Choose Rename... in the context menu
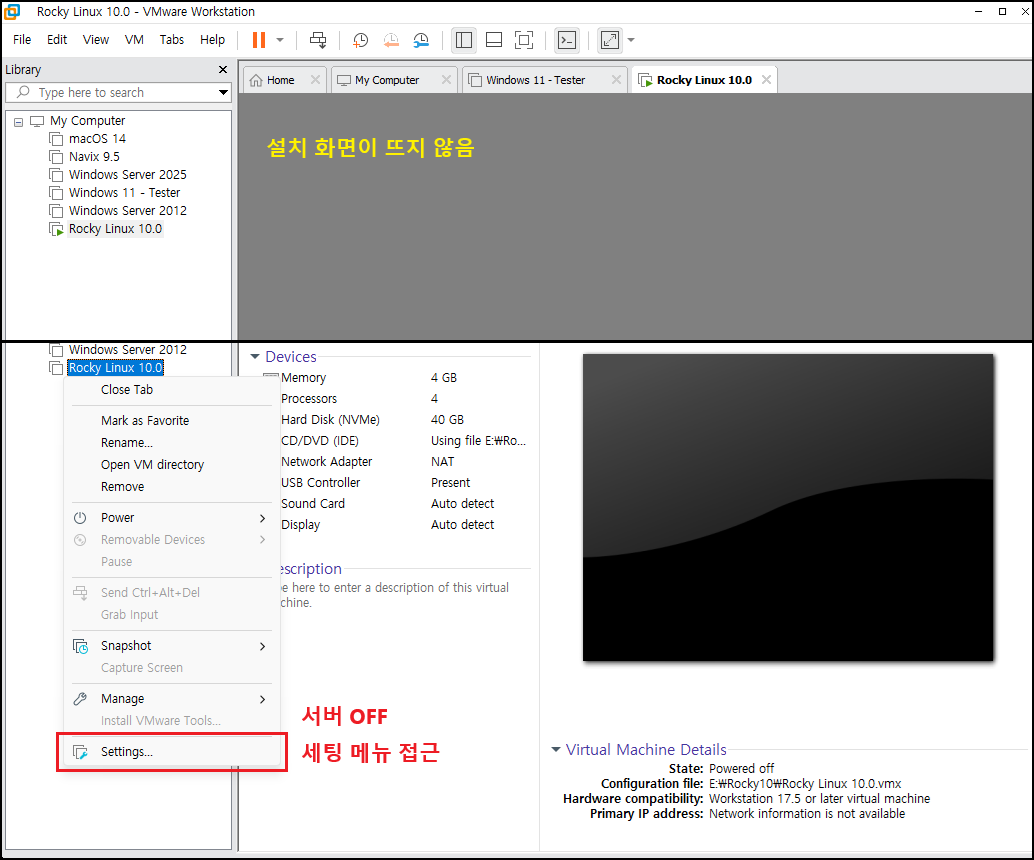 click(171, 443)
